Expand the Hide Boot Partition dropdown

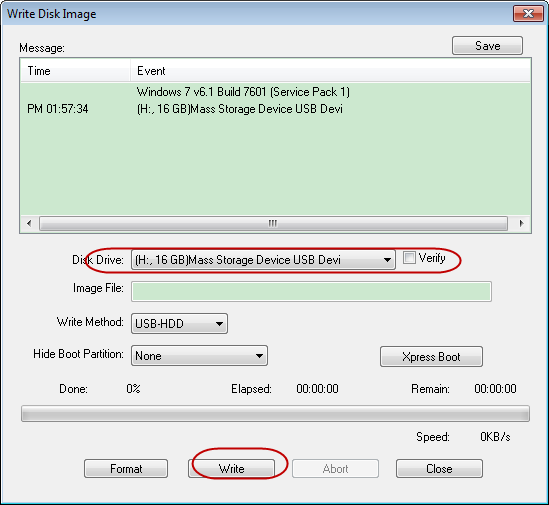coord(199,355)
